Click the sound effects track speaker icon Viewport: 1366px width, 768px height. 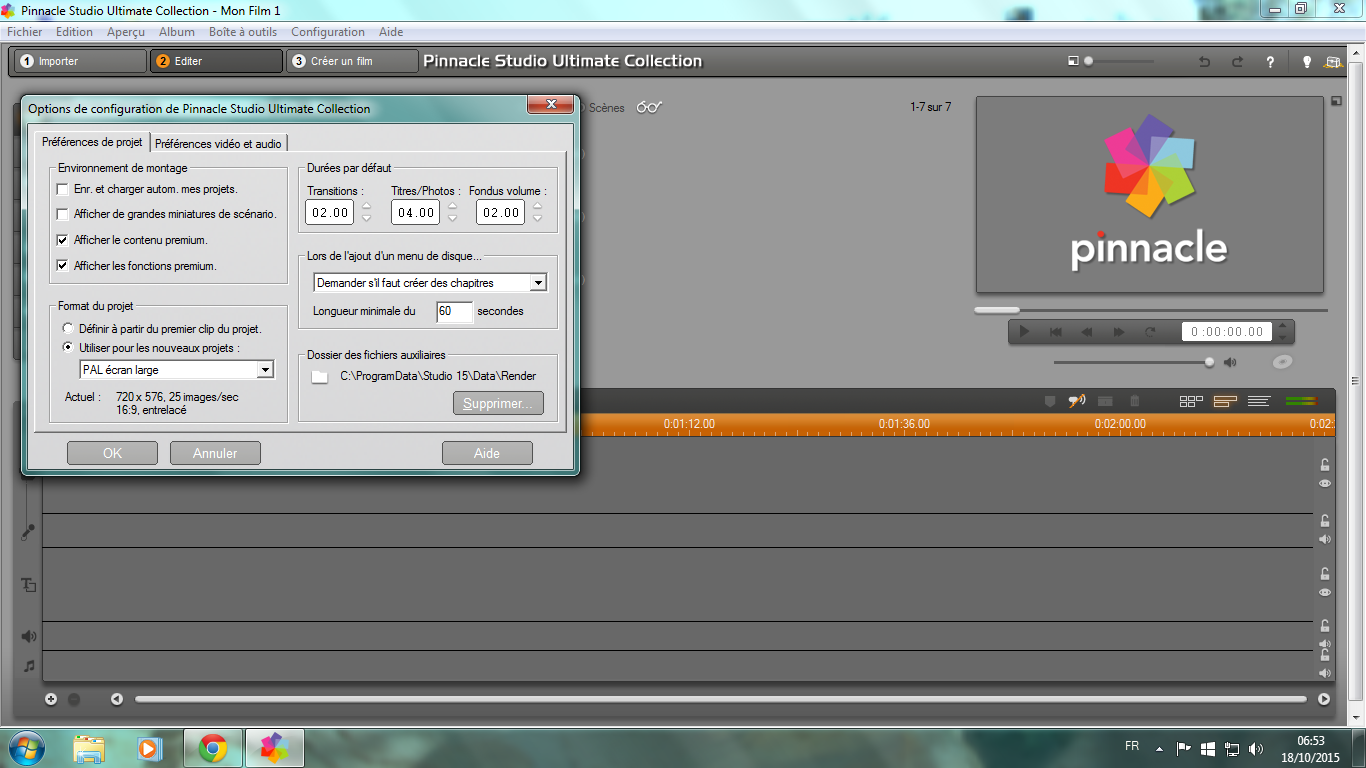click(x=29, y=636)
